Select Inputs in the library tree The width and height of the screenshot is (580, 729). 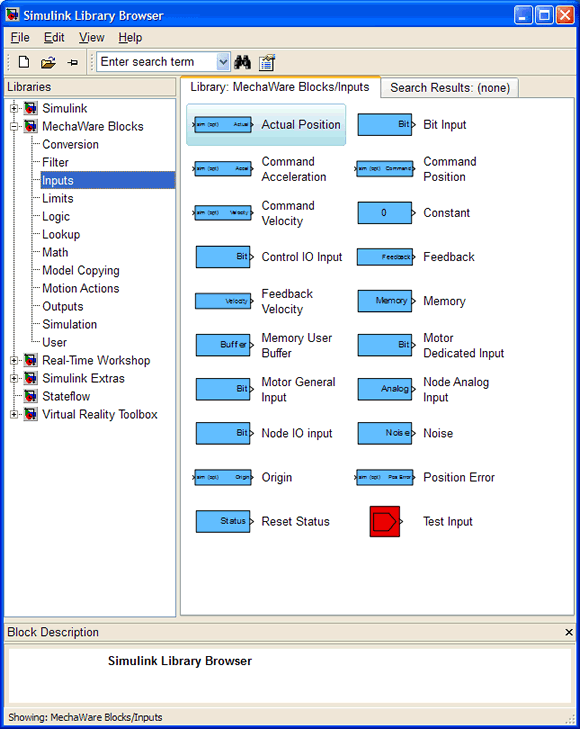pyautogui.click(x=107, y=180)
